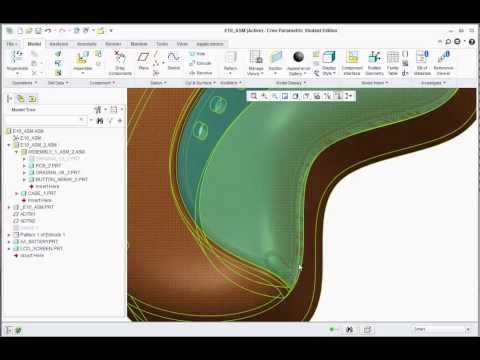480x360 pixels.
Task: Open the selection filter combo box in status bar
Action: pos(442,329)
